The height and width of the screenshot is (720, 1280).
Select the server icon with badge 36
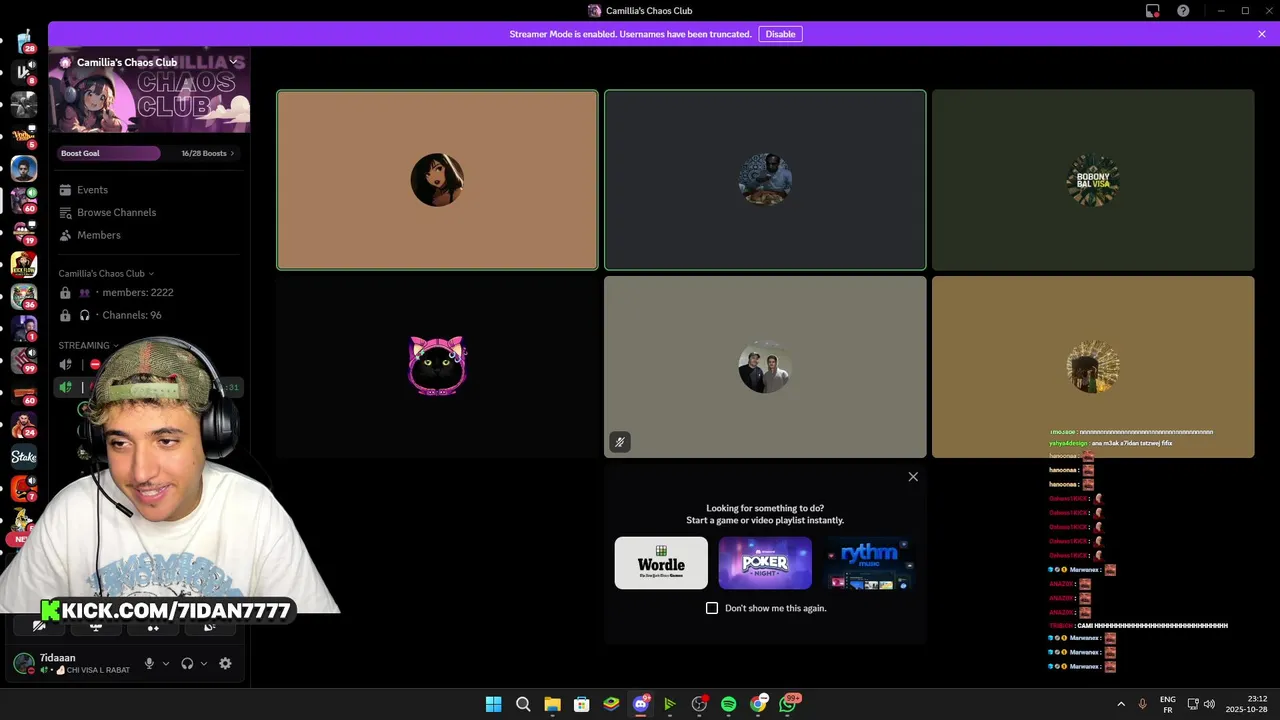pos(24,296)
